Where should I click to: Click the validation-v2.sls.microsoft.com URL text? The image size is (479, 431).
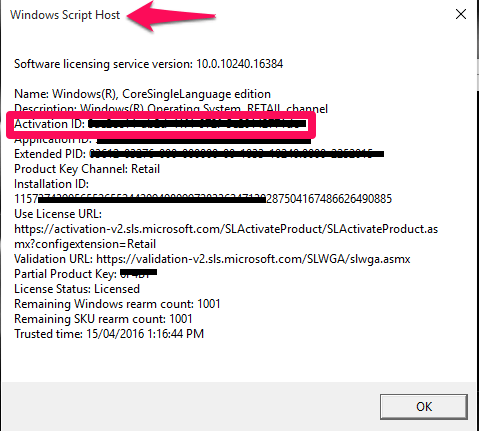click(x=253, y=259)
